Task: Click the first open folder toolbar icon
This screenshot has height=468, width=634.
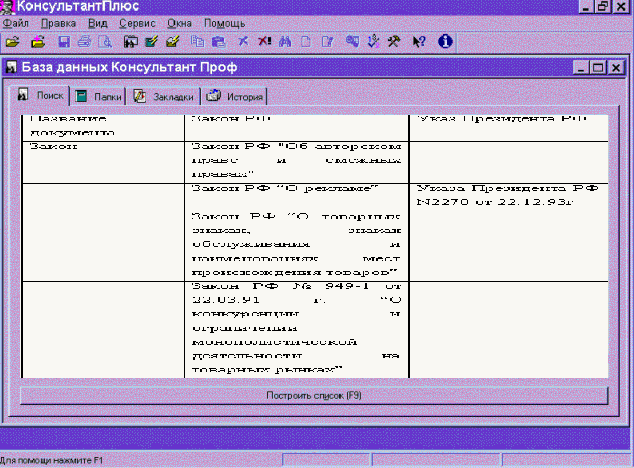Action: pyautogui.click(x=12, y=42)
